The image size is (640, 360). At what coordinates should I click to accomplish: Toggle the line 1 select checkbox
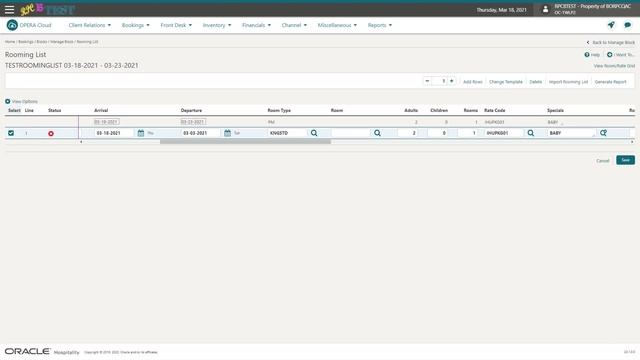pyautogui.click(x=11, y=133)
